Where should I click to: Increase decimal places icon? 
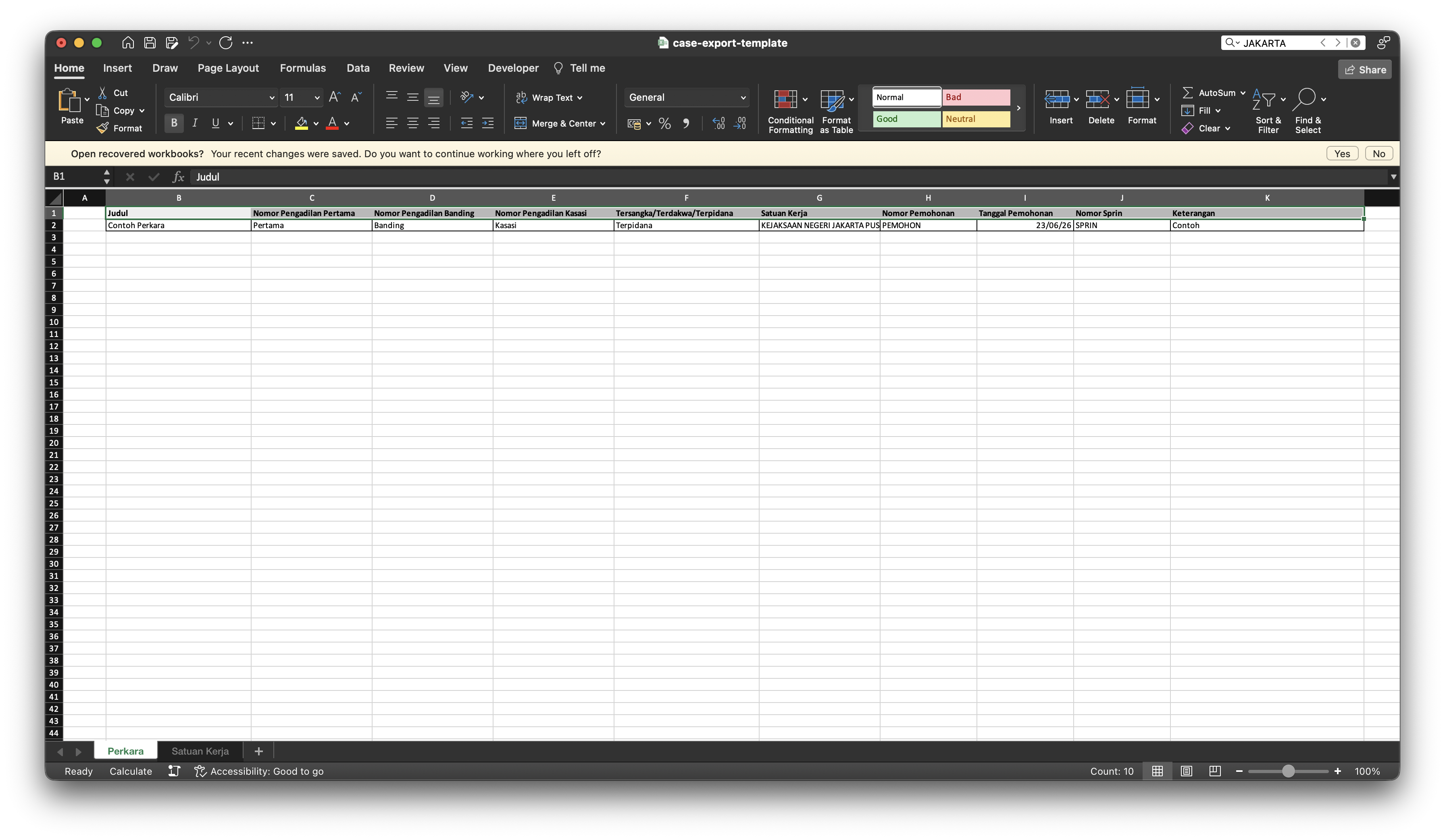[718, 123]
